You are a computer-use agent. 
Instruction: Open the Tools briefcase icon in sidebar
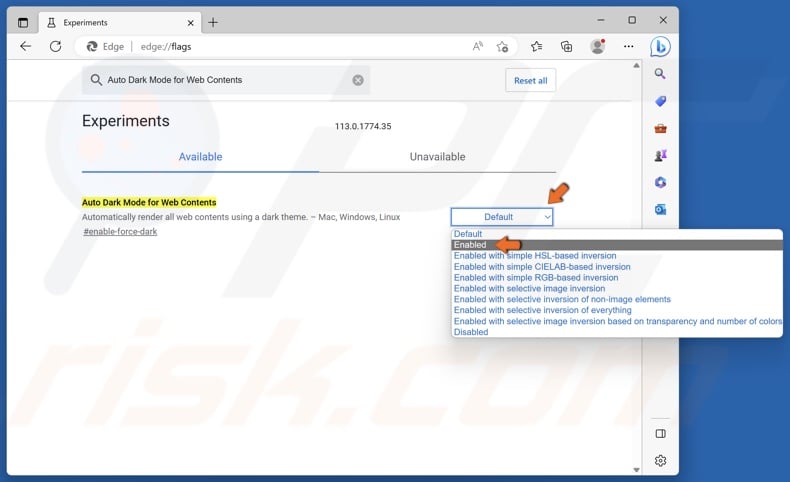point(661,128)
